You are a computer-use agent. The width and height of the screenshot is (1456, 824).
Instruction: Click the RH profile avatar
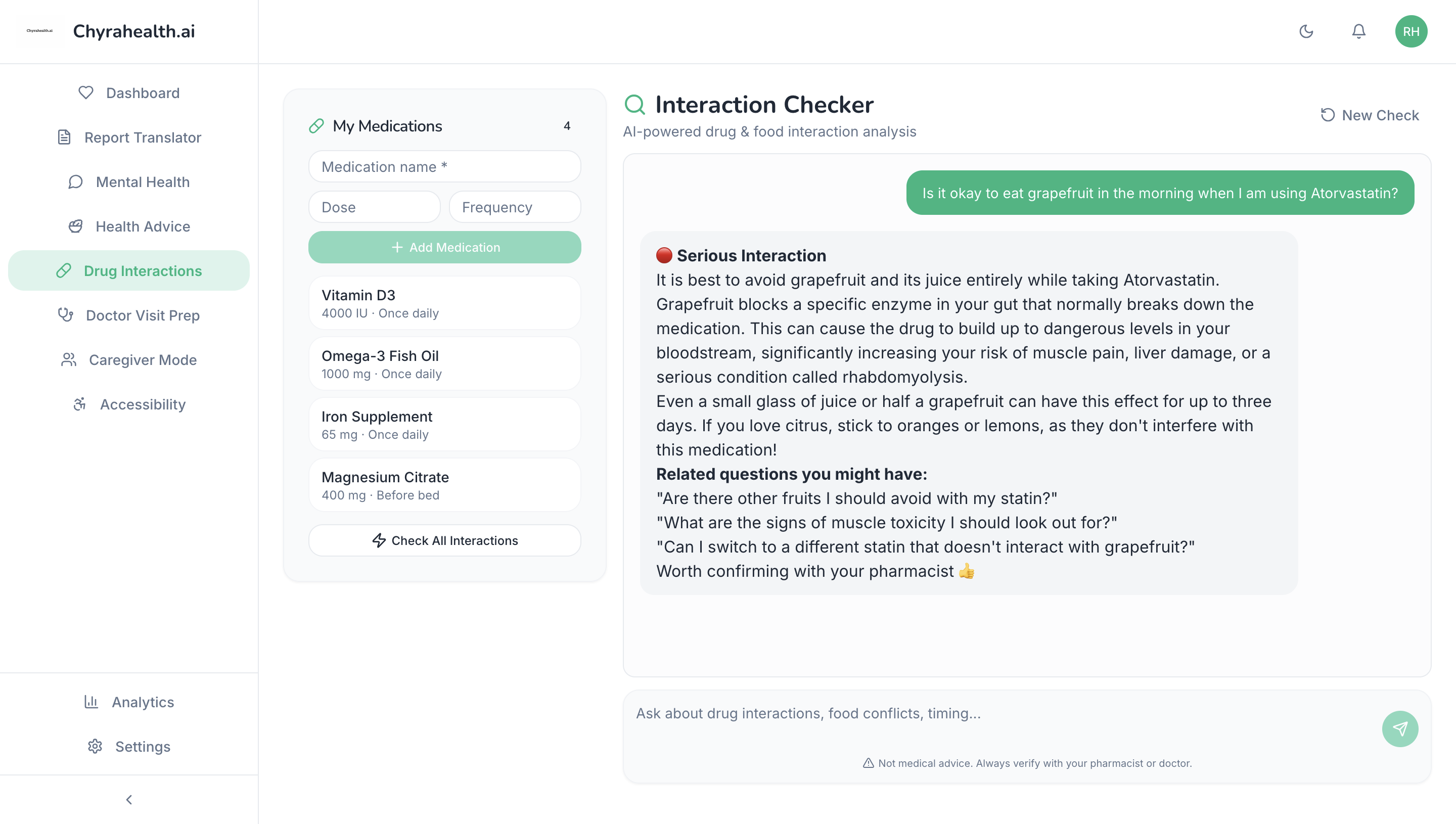pyautogui.click(x=1410, y=31)
